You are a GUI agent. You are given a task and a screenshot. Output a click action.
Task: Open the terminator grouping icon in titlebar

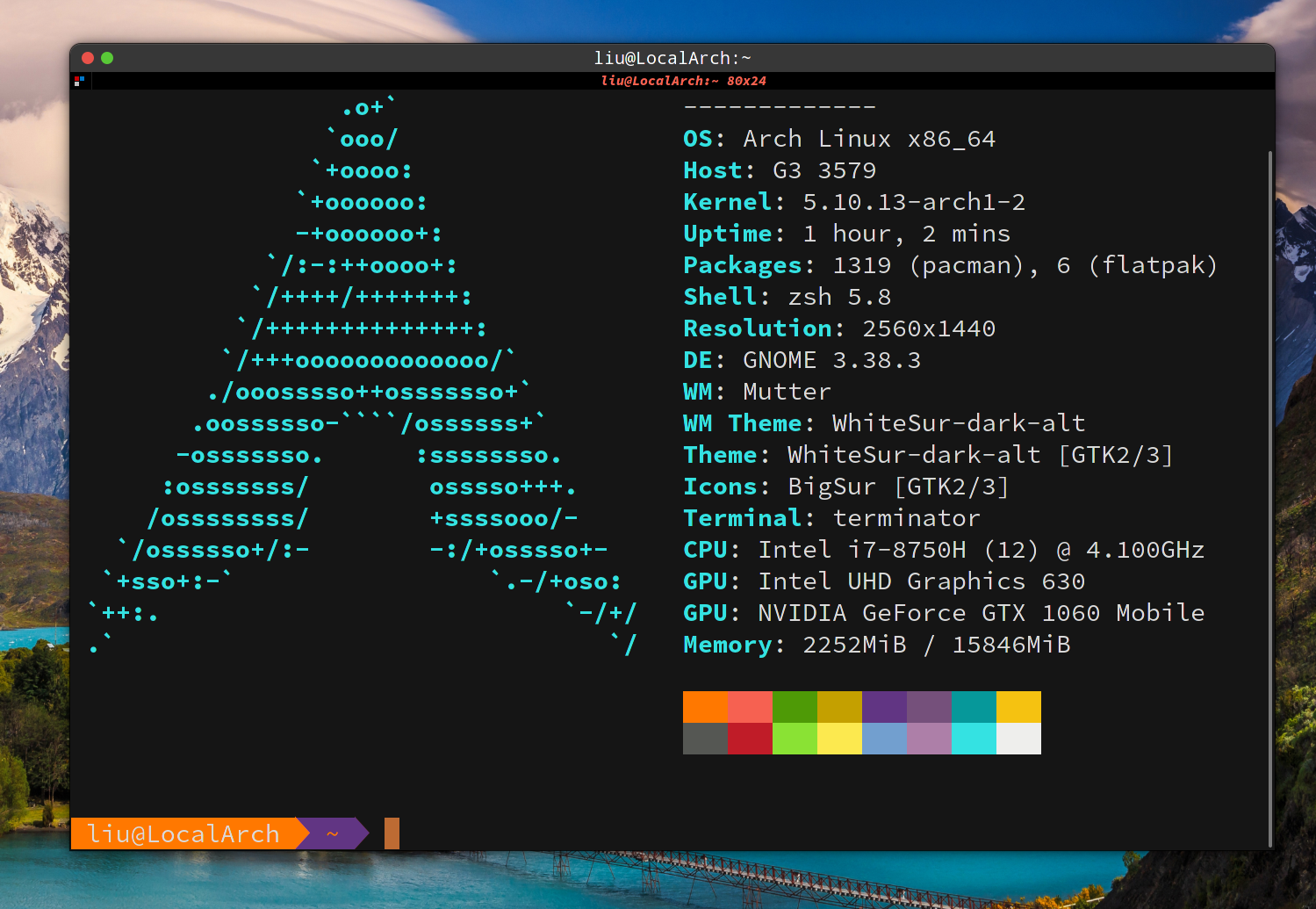point(79,81)
